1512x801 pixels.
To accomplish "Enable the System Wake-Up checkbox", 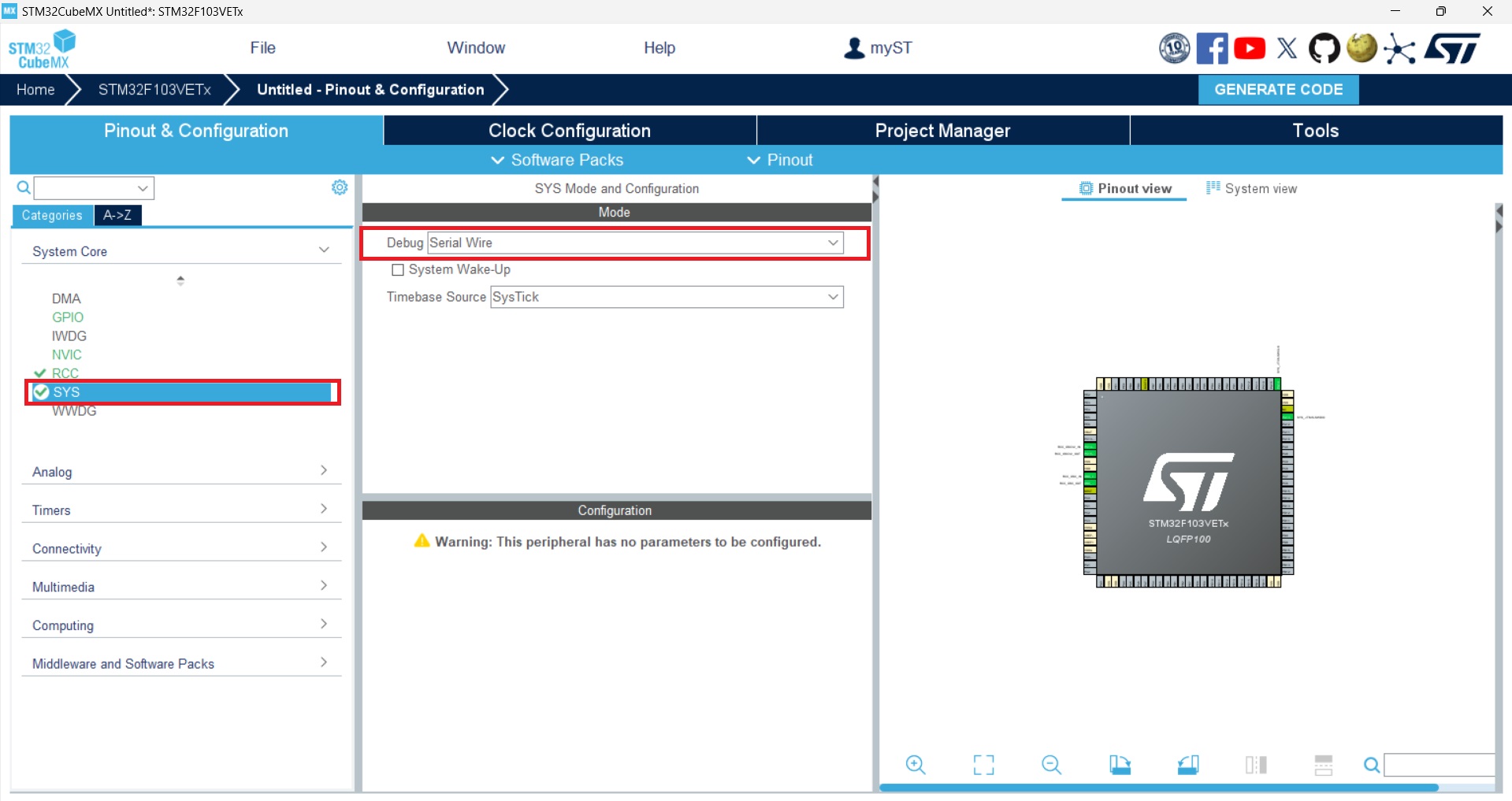I will [x=398, y=270].
